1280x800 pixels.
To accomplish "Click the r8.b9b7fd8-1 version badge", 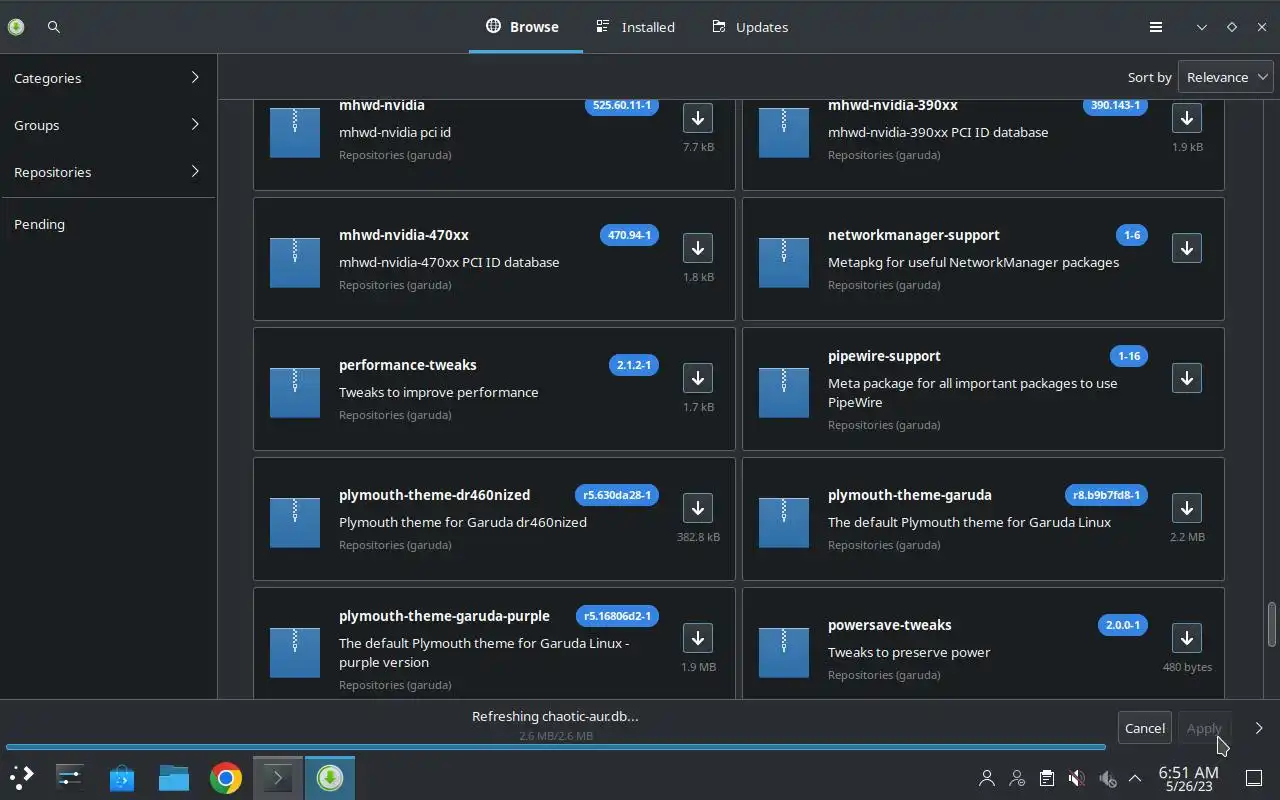I will tap(1106, 495).
